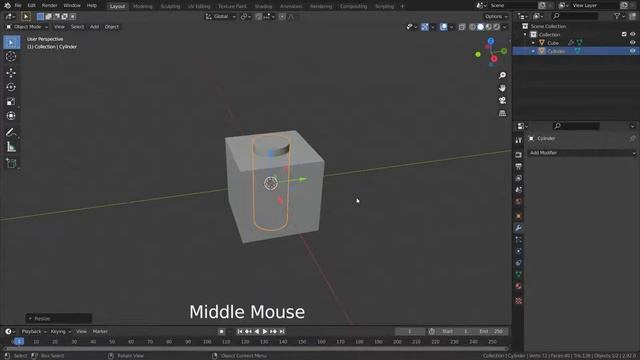This screenshot has width=640, height=360.
Task: Open the Texture properties checker tab
Action: point(518,301)
